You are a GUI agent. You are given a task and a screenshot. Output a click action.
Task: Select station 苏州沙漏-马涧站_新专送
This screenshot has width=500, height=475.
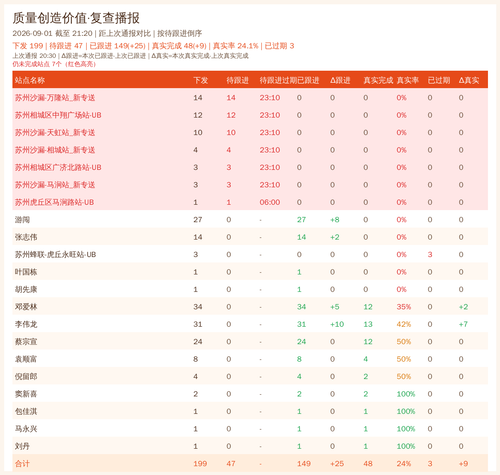[x=55, y=185]
